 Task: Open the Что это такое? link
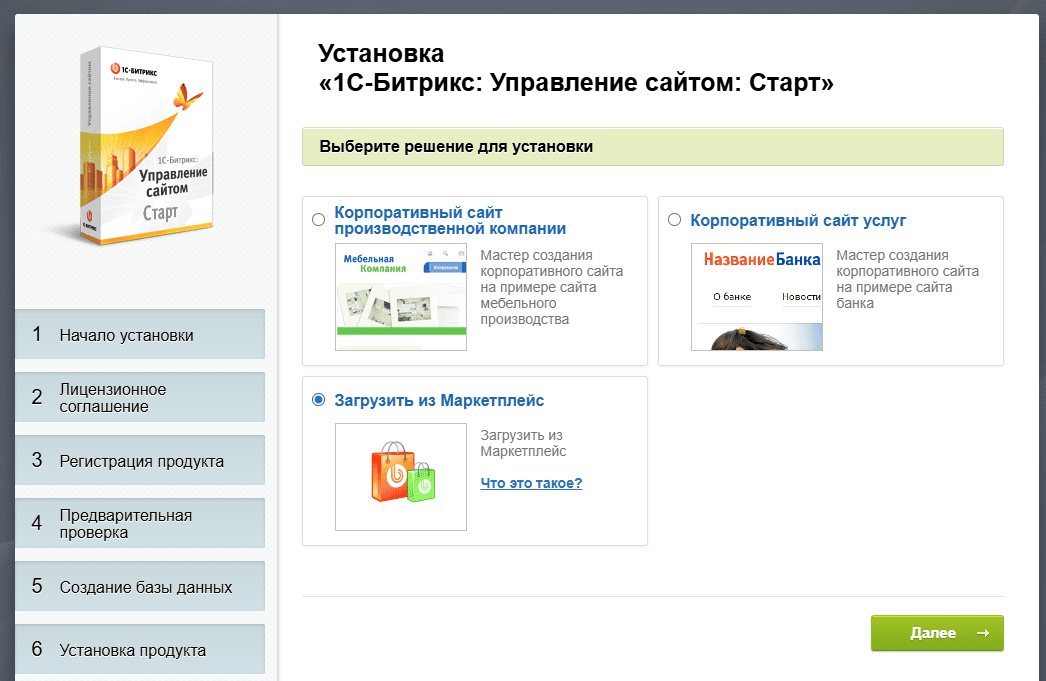click(x=531, y=484)
